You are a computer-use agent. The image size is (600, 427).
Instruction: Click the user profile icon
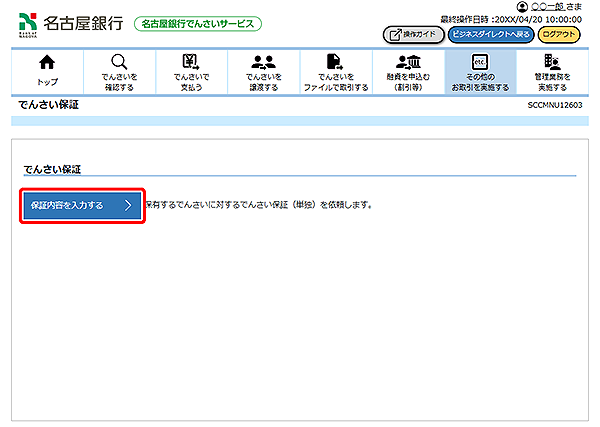pos(522,7)
